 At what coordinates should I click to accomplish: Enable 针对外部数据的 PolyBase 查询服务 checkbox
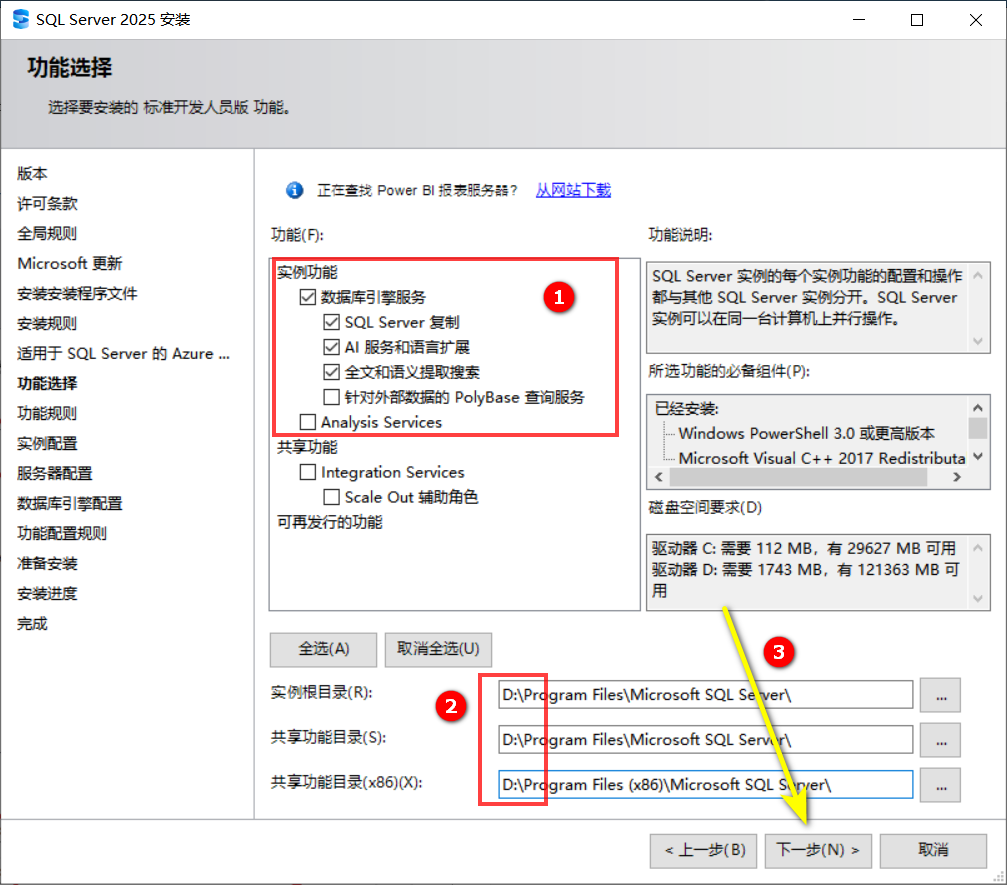click(x=331, y=397)
